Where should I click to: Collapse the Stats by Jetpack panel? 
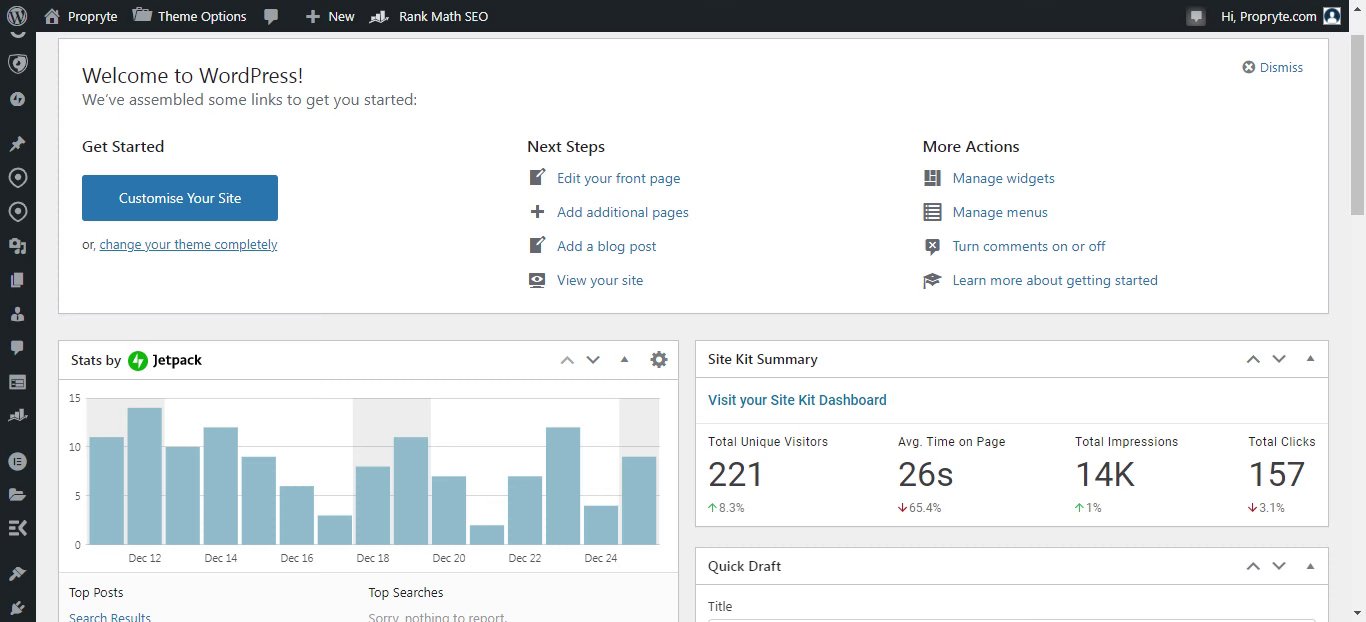point(624,359)
